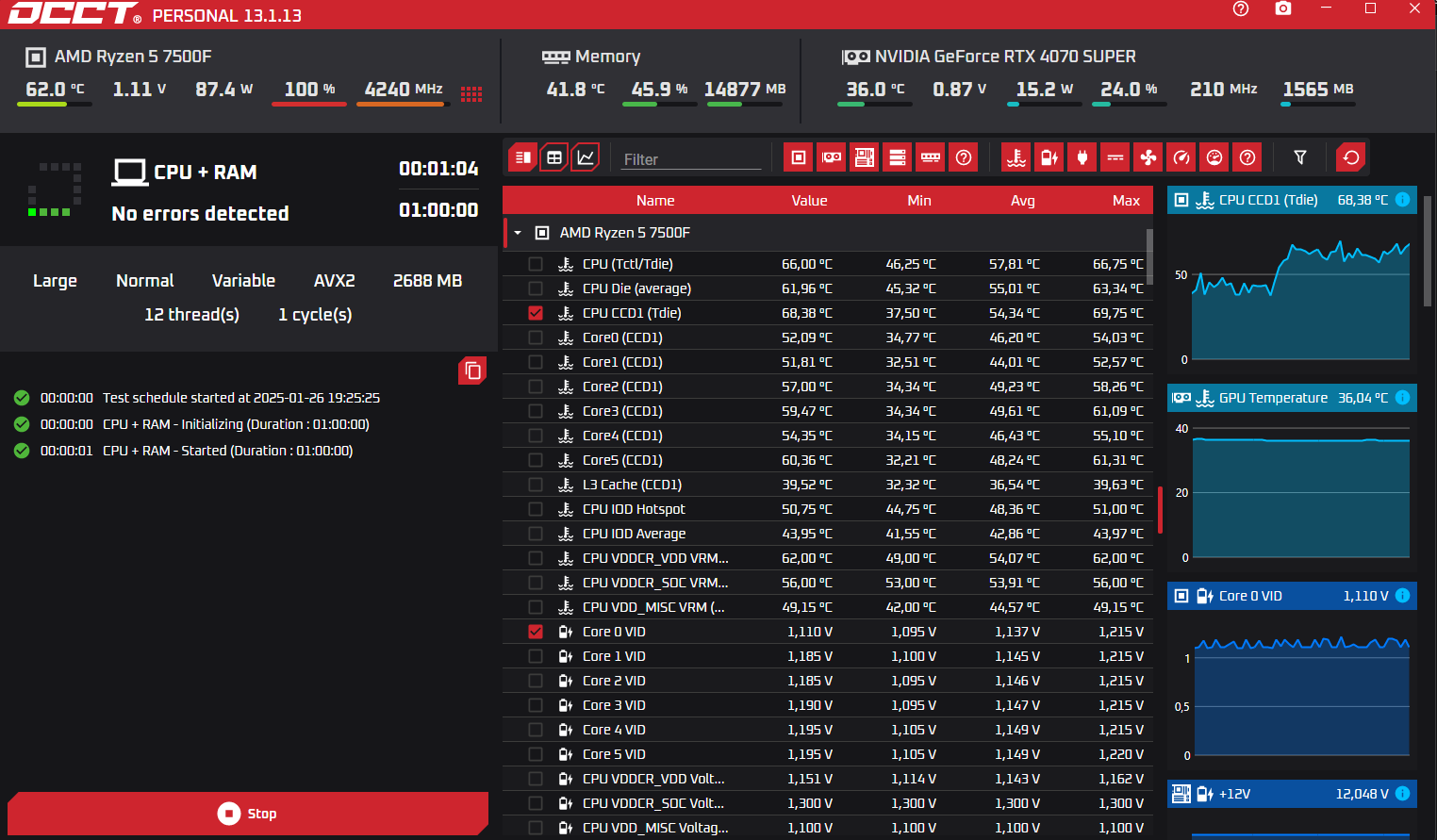Uncheck the Core 0 VID checkbox
This screenshot has height=840, width=1437.
pyautogui.click(x=536, y=632)
